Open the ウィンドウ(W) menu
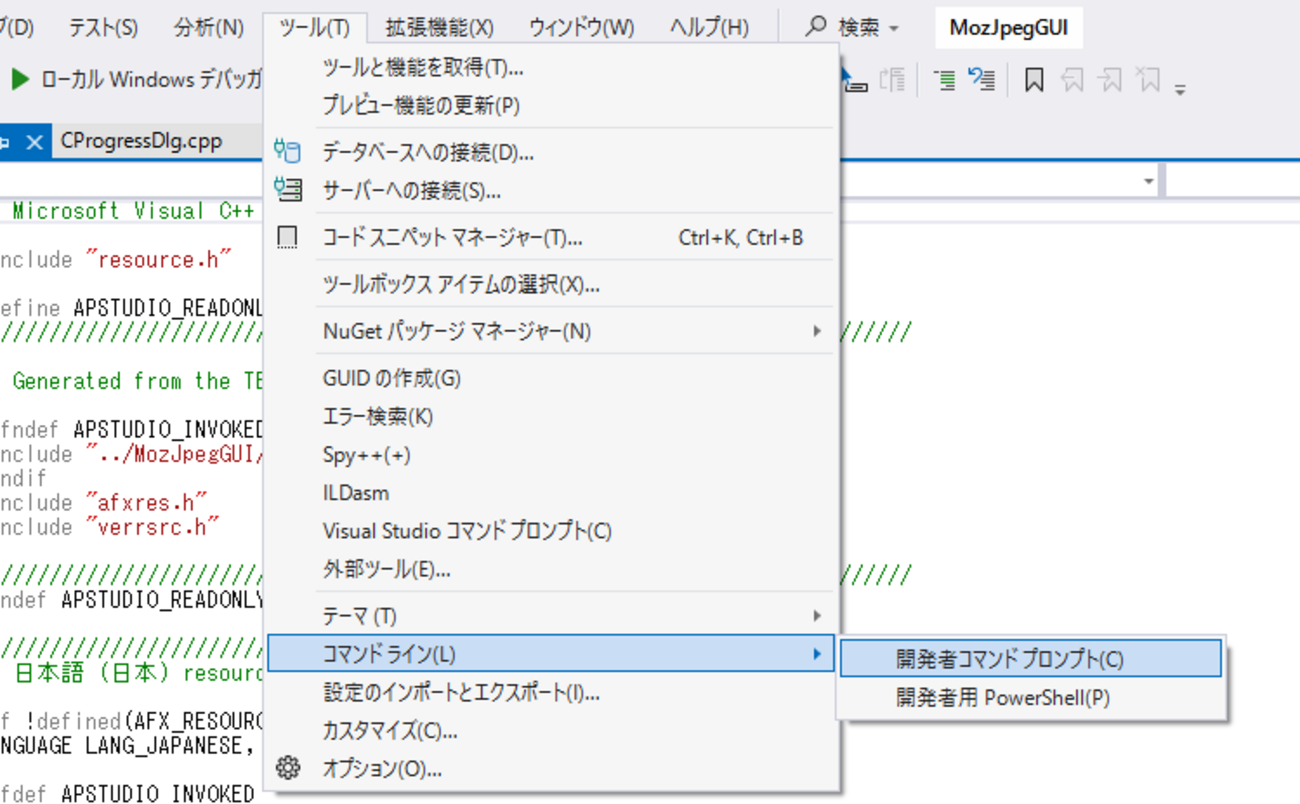Image resolution: width=1300 pixels, height=804 pixels. coord(581,27)
